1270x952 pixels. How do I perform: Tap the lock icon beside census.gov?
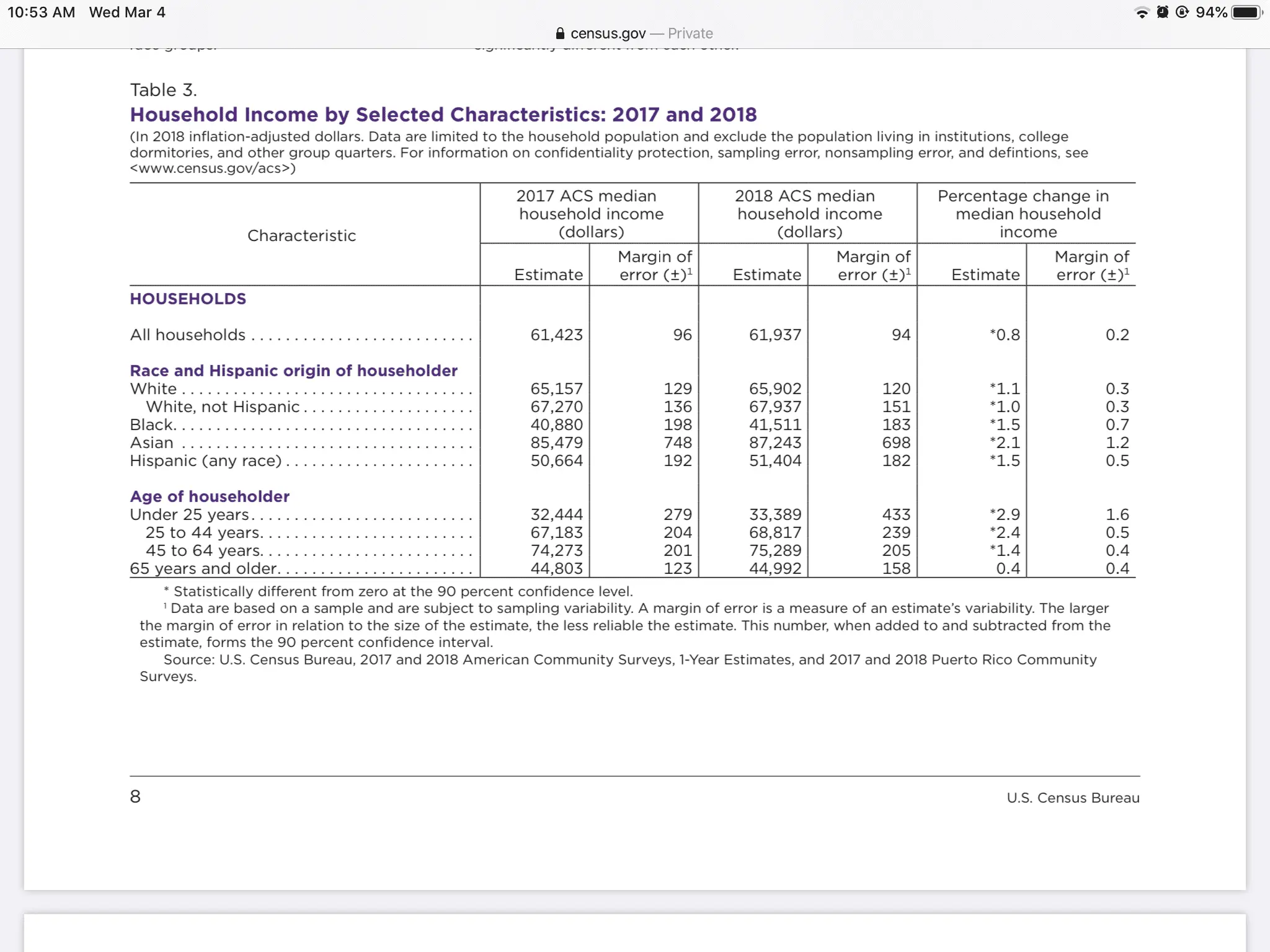click(560, 33)
